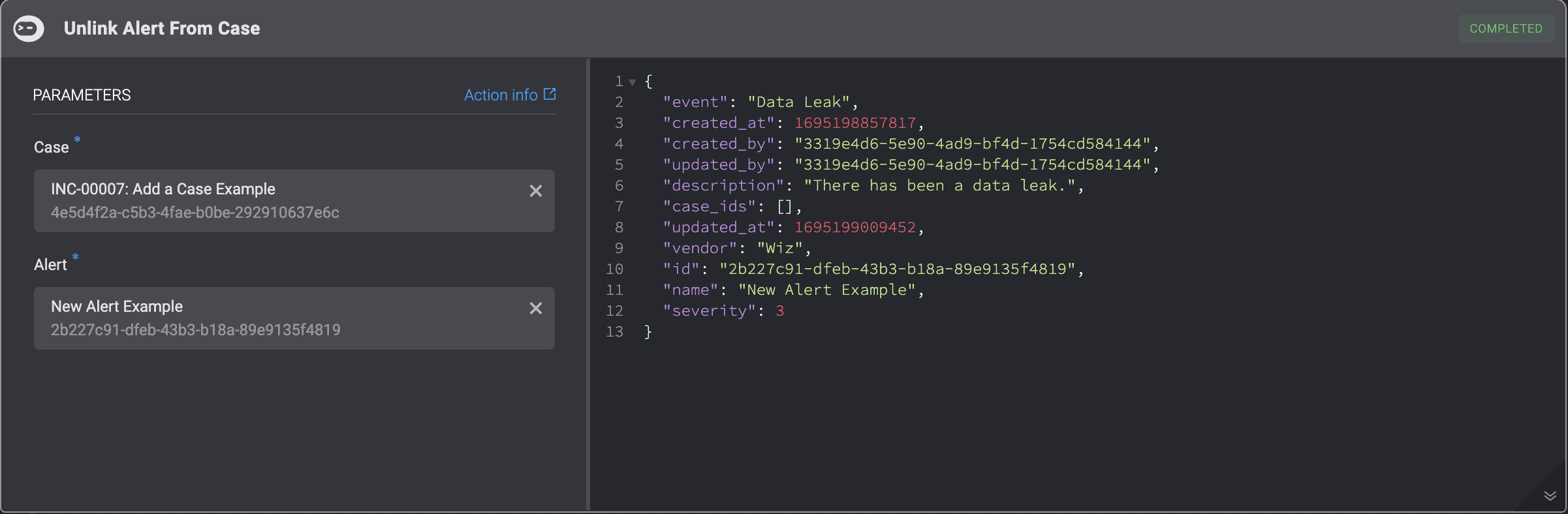Click the "severity": 3 line
The width and height of the screenshot is (1568, 514).
click(723, 311)
